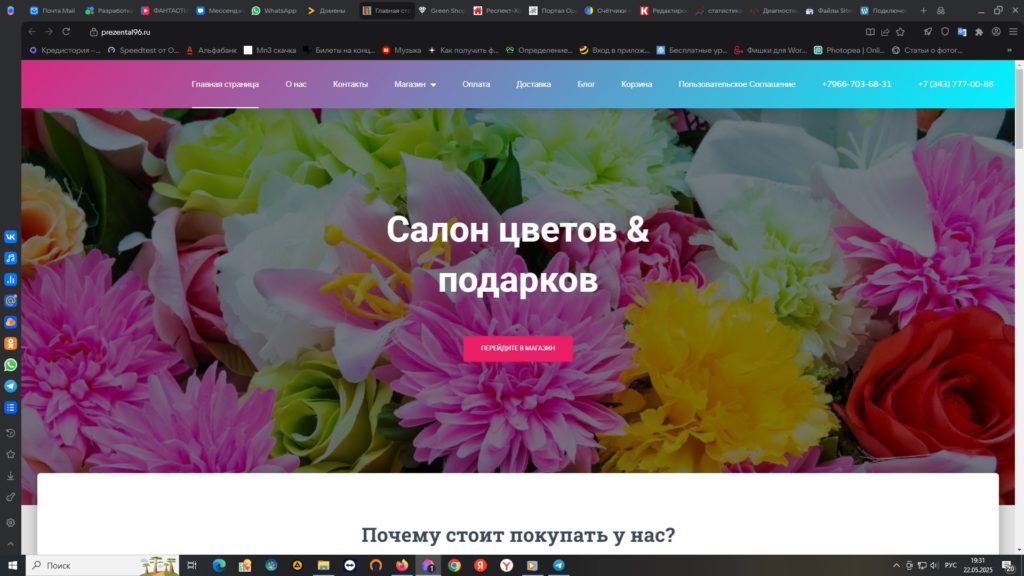Switch to Домены browser tab
The image size is (1024, 576).
(328, 10)
